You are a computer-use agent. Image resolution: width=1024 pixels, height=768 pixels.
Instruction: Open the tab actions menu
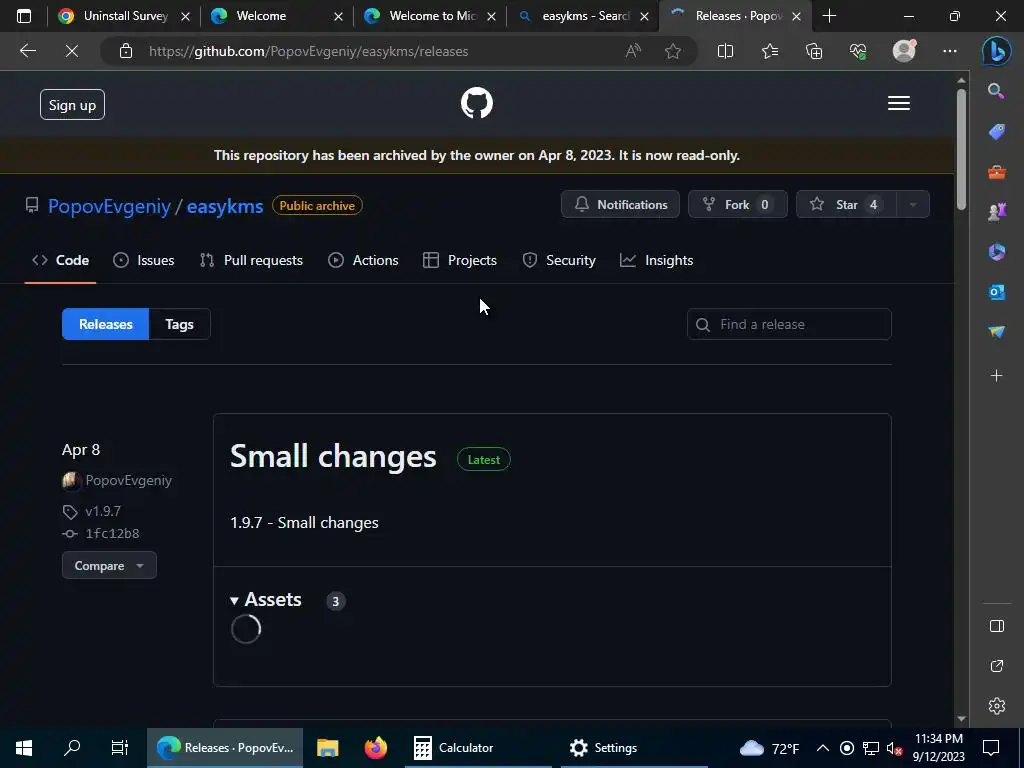point(24,16)
